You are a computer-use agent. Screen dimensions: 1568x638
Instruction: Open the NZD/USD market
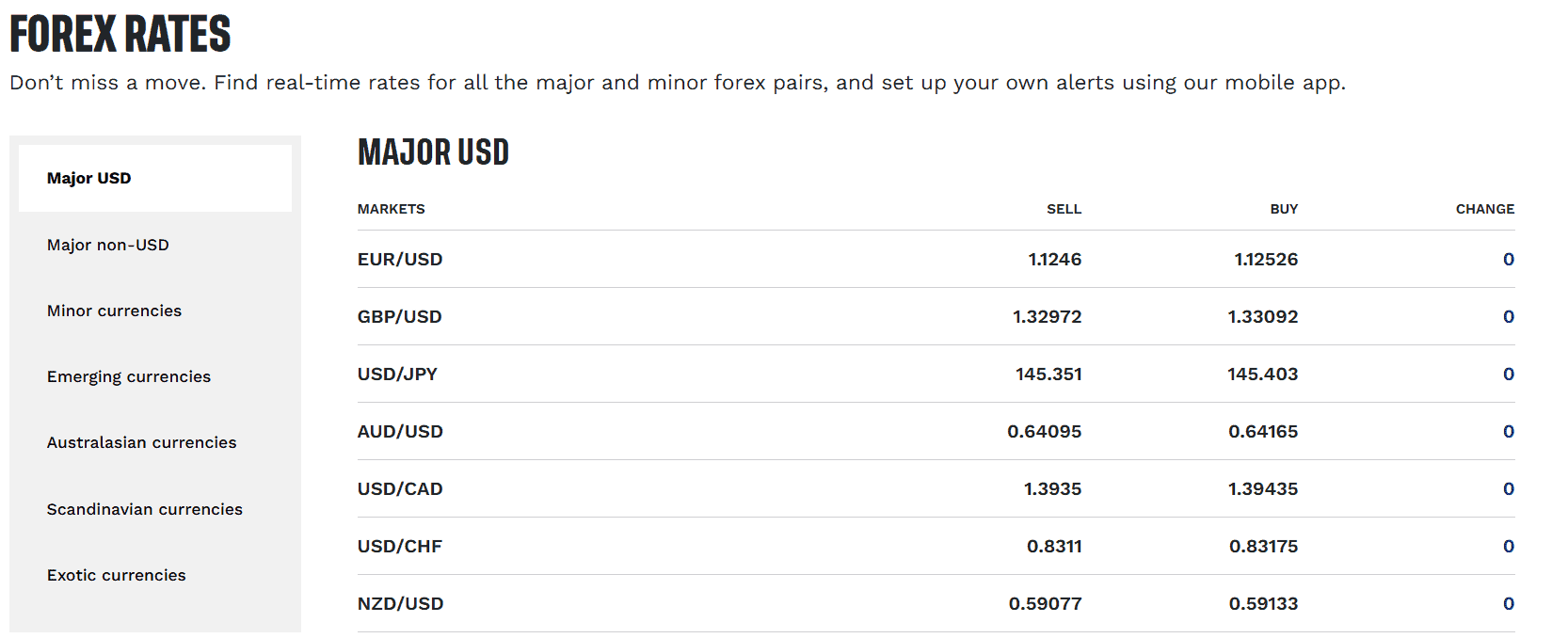click(400, 604)
